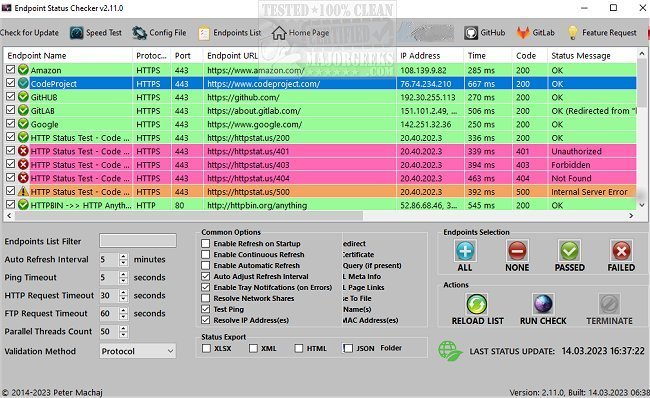Open the GitLab page link
Screen dimensions: 650x398
535,33
